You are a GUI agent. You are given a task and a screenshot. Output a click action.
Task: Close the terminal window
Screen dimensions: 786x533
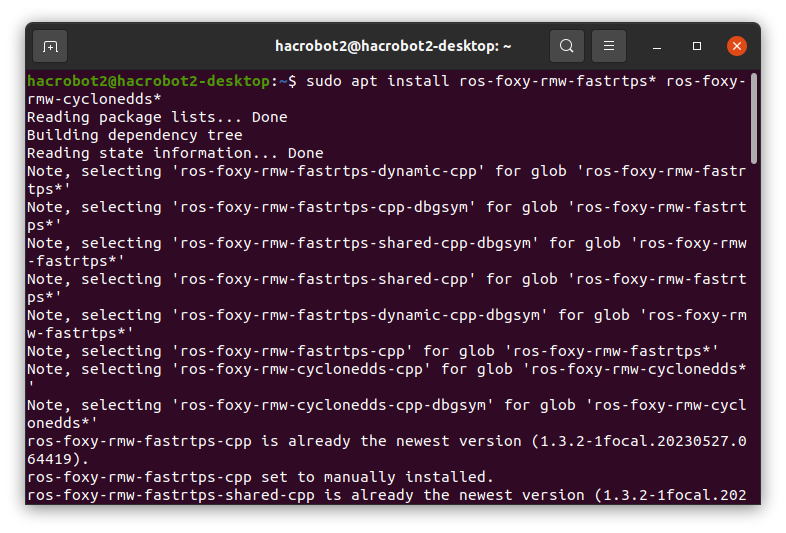tap(736, 46)
